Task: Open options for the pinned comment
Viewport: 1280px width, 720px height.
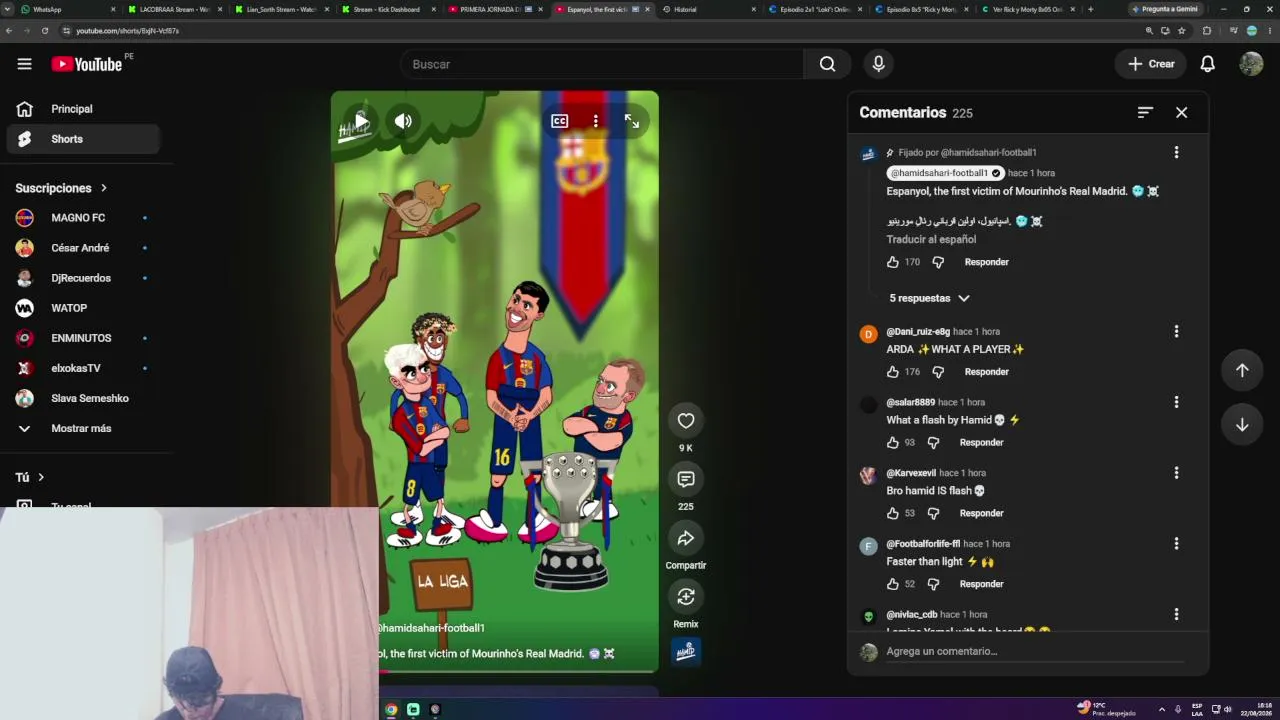Action: 1176,153
